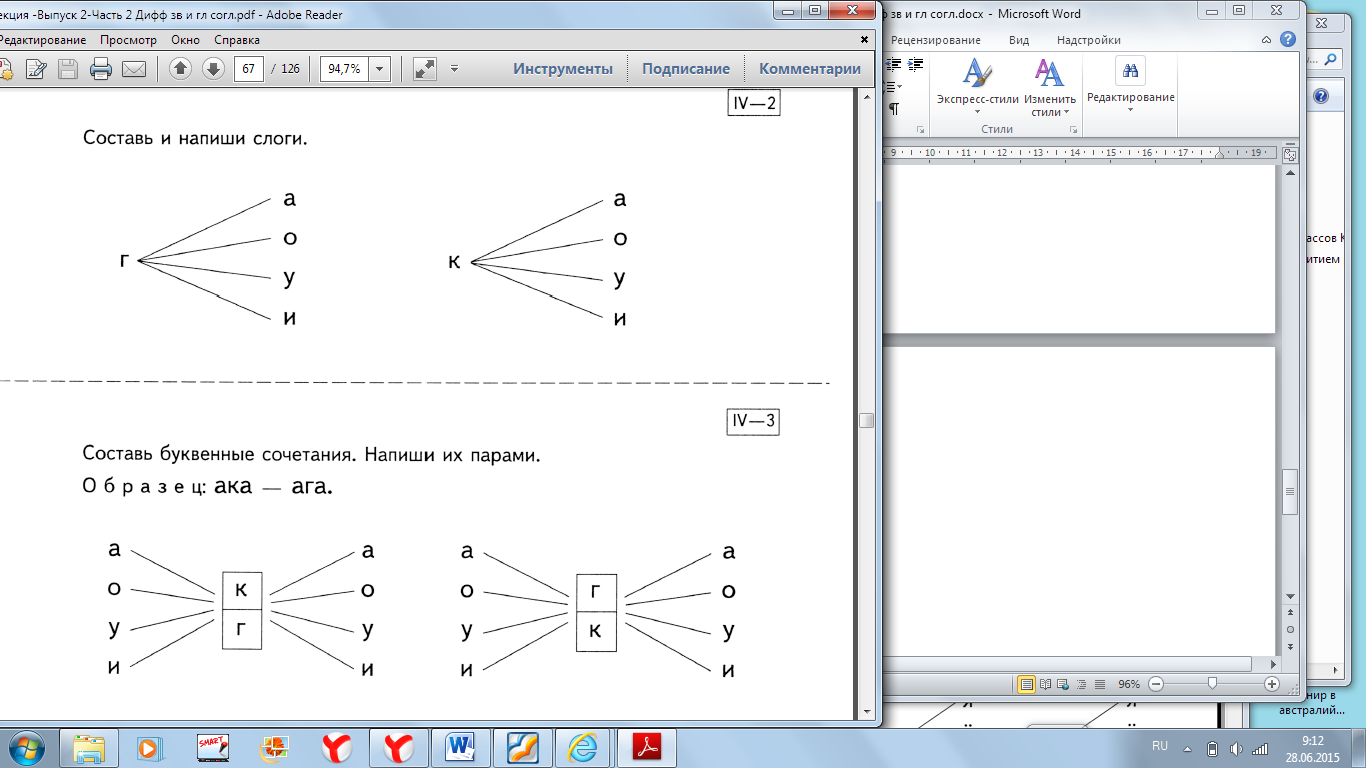Select Print Layout view in Word status bar
Image resolution: width=1366 pixels, height=768 pixels.
point(1026,684)
